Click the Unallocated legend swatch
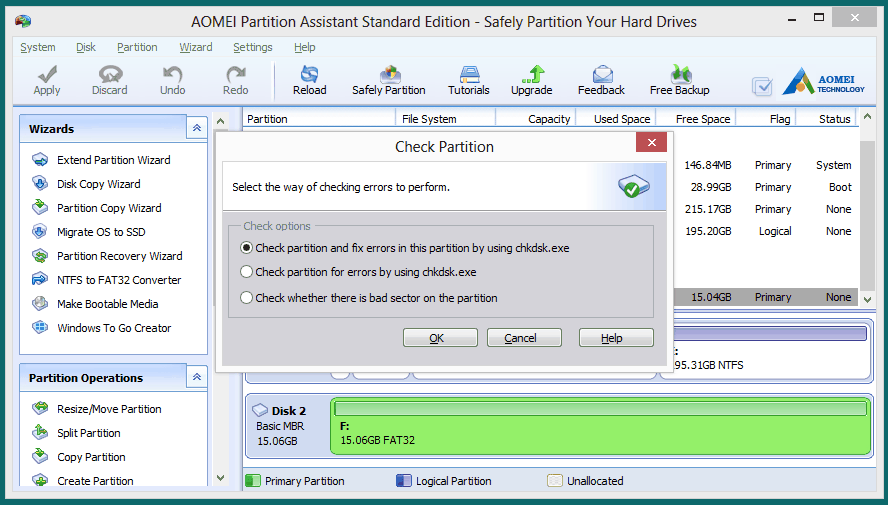The width and height of the screenshot is (888, 505). coord(554,481)
